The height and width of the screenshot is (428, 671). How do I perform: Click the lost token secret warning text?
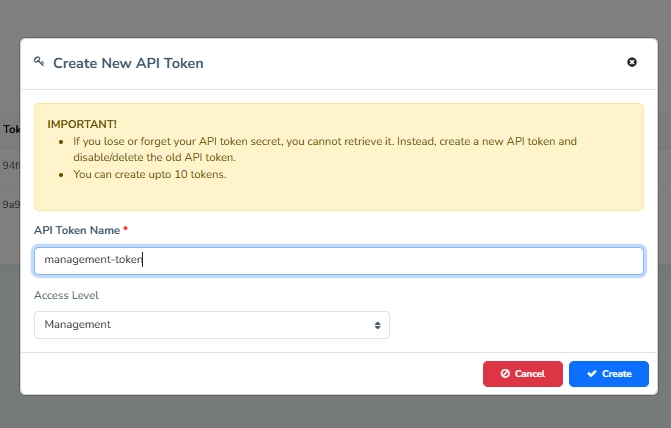pyautogui.click(x=325, y=149)
